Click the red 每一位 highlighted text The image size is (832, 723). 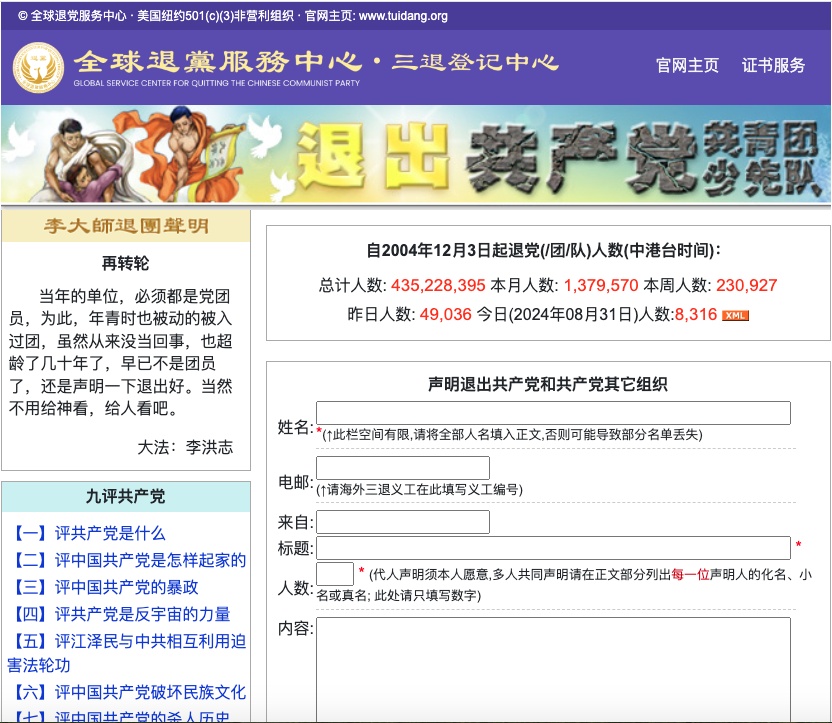click(x=690, y=574)
